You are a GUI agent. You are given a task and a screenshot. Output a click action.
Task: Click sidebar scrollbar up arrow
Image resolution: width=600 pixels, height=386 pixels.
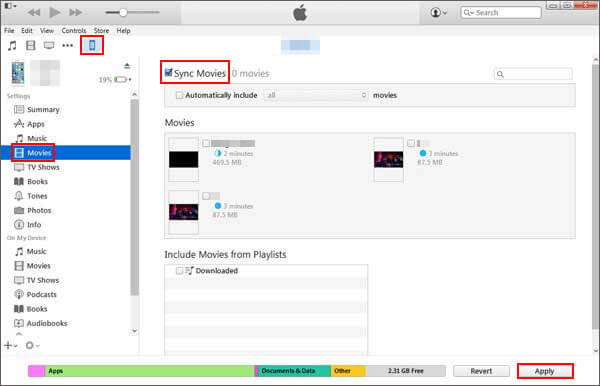(x=134, y=94)
